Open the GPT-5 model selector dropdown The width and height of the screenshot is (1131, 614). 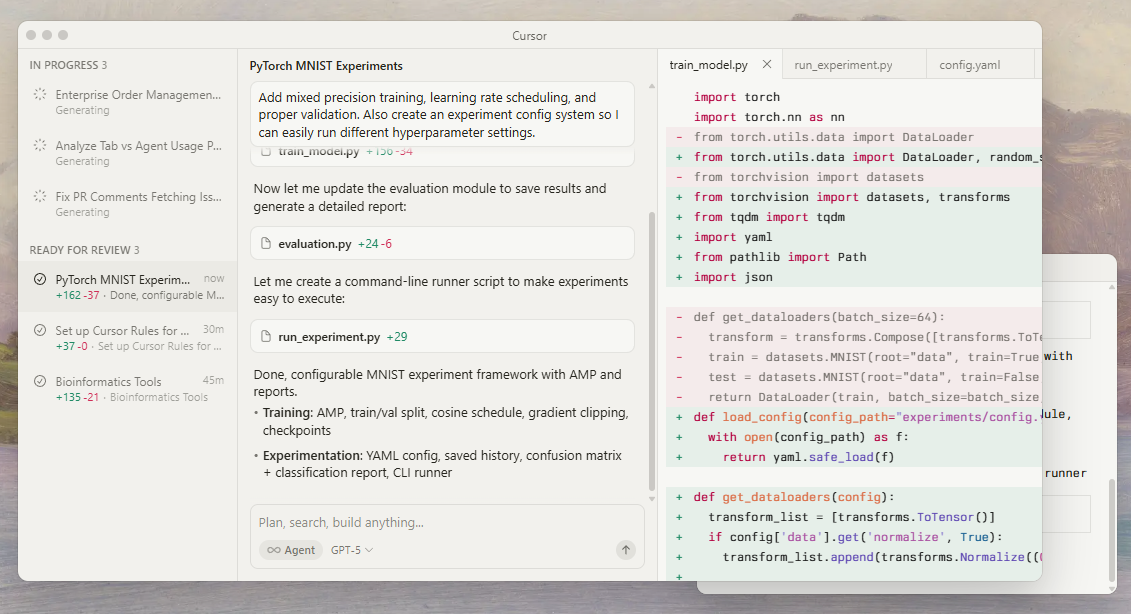click(352, 550)
